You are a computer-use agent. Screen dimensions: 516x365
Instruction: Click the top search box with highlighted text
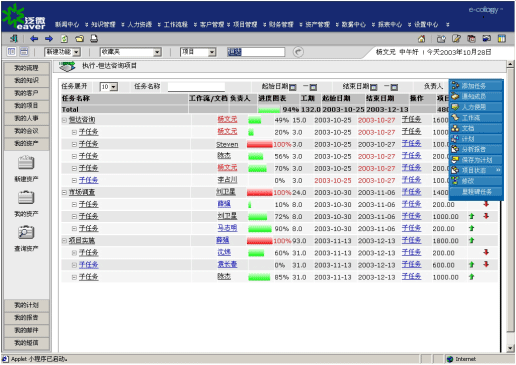click(256, 52)
